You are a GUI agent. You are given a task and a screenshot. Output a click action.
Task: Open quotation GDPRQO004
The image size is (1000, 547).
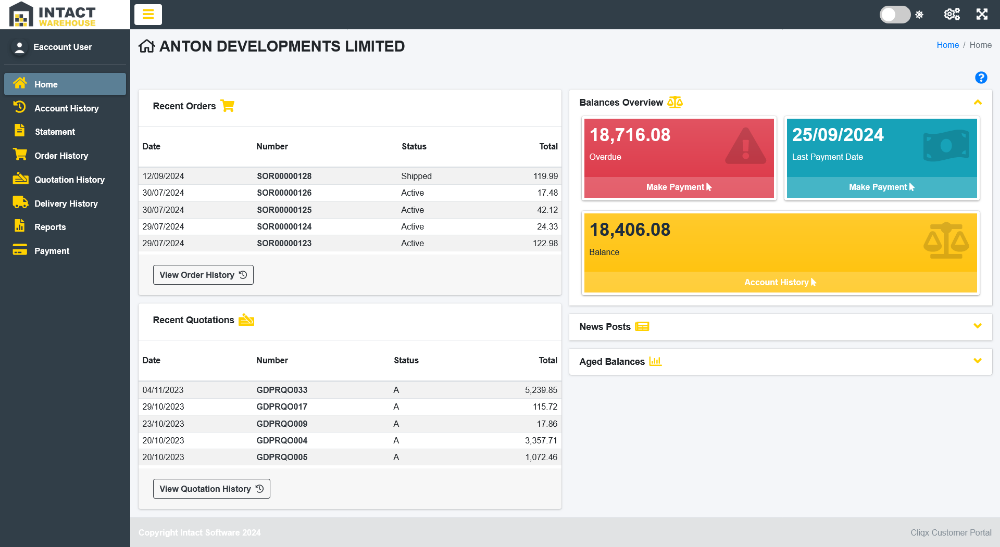pos(282,440)
